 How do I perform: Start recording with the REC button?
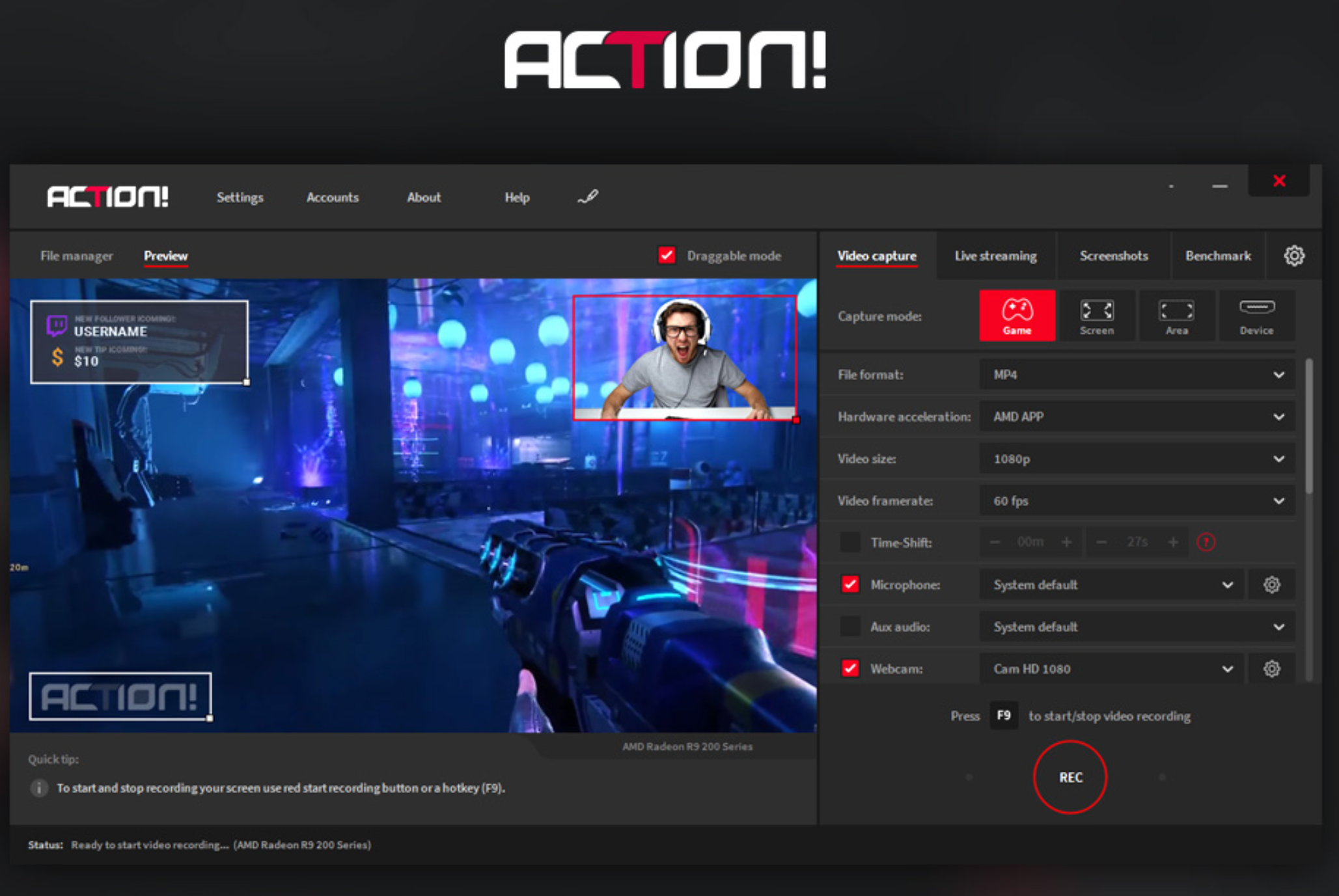pos(1070,777)
